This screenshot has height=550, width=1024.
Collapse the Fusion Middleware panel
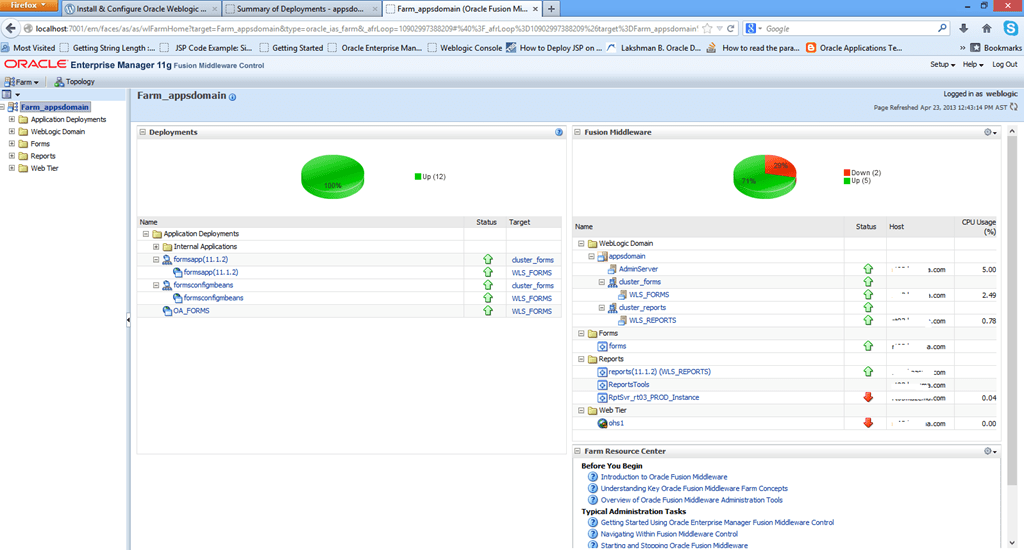point(577,132)
